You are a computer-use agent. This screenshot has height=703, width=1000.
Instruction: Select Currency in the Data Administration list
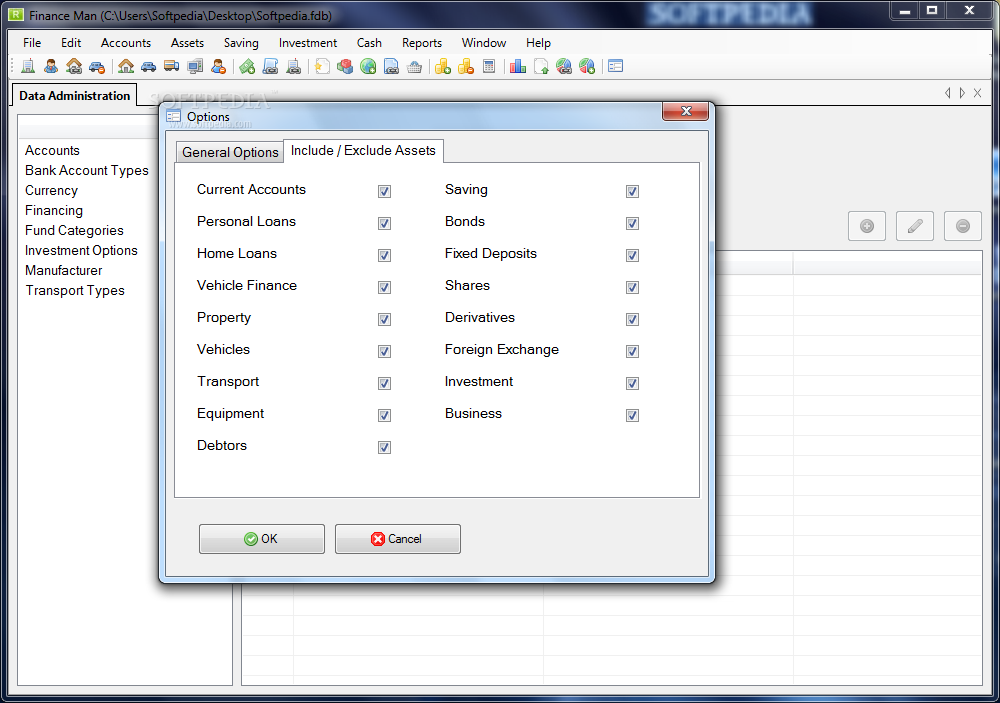coord(51,190)
